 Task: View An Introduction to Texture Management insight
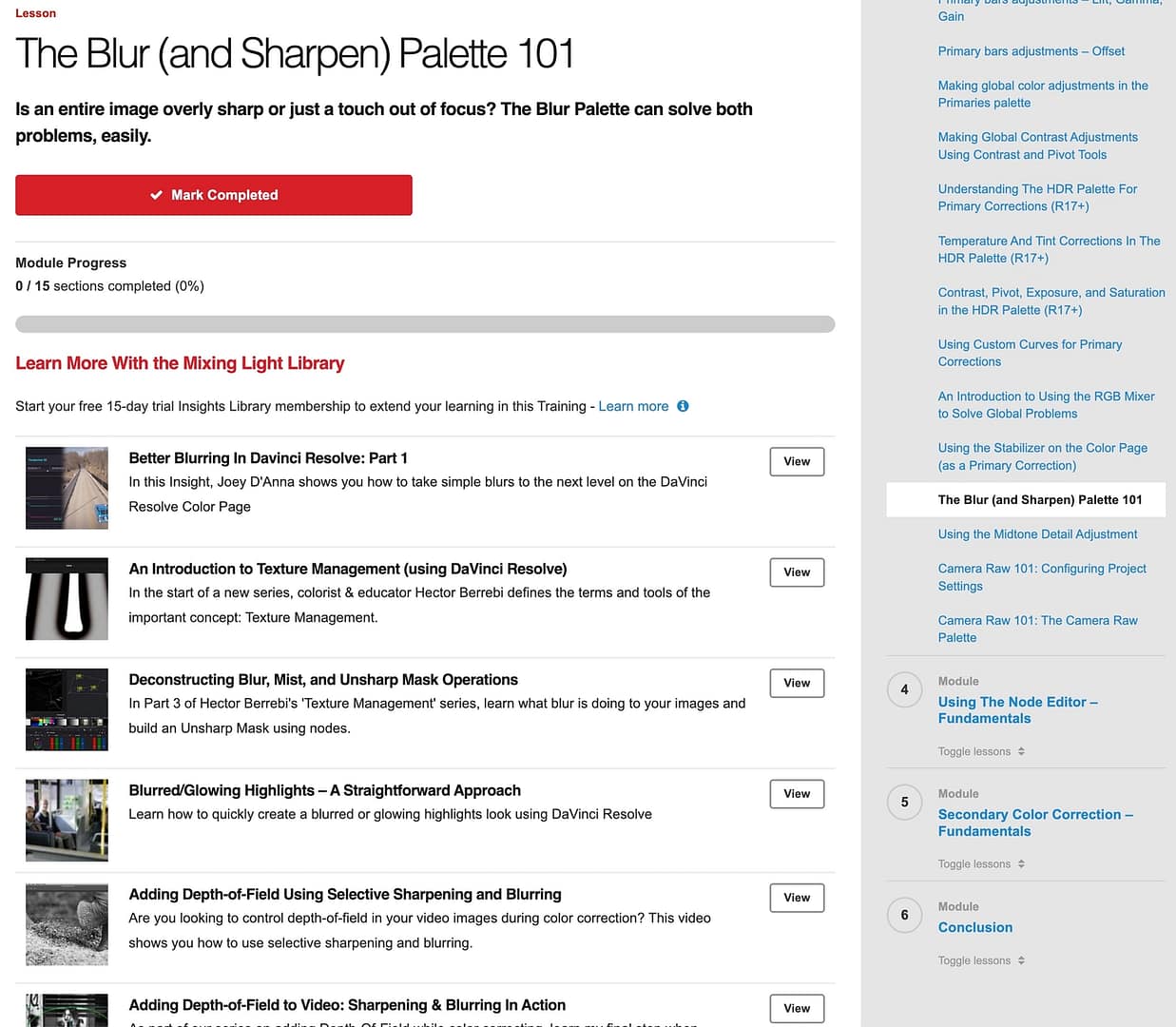797,572
